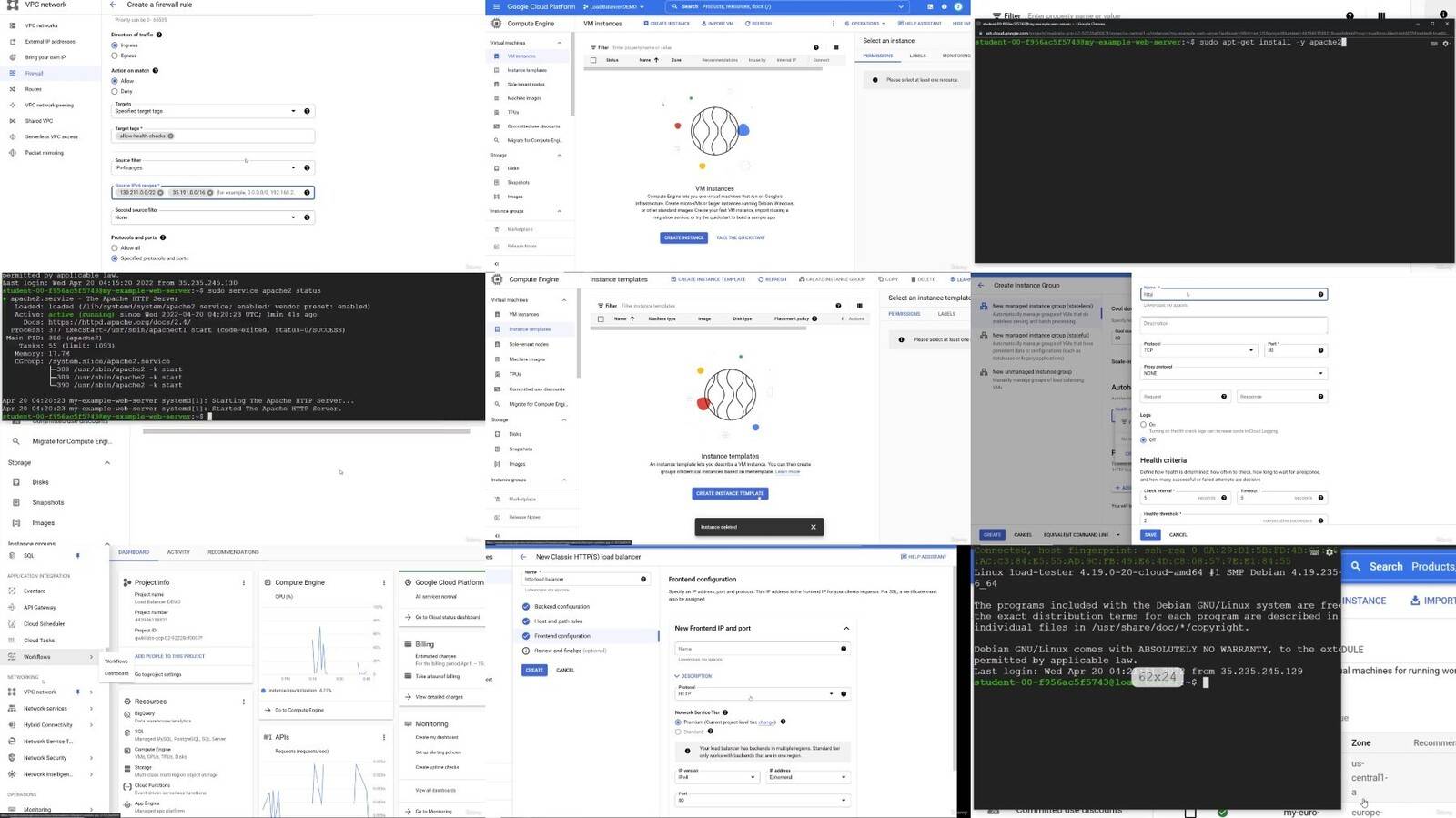The width and height of the screenshot is (1456, 818).
Task: Save the health check
Action: click(x=1150, y=534)
